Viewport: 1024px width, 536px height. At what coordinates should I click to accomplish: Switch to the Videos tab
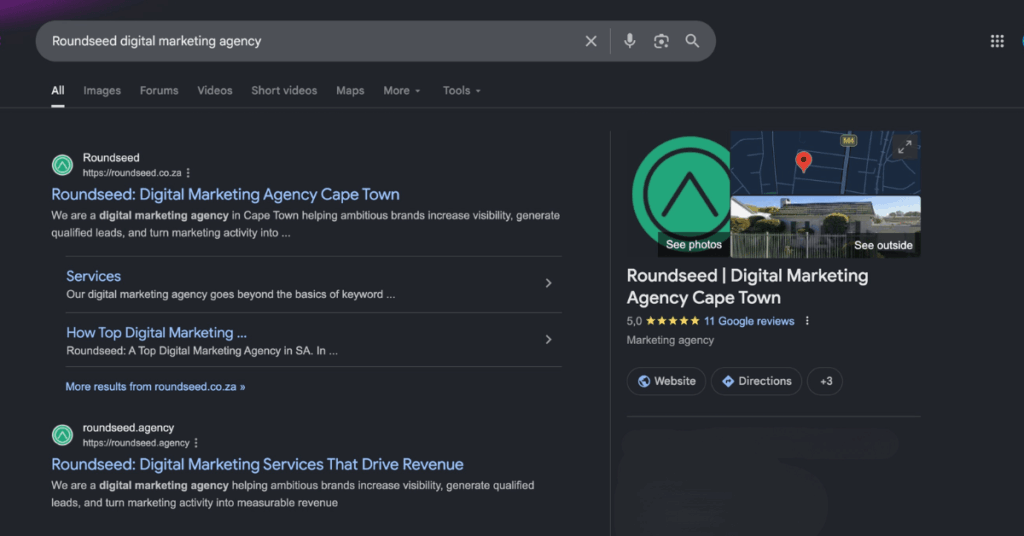tap(215, 91)
